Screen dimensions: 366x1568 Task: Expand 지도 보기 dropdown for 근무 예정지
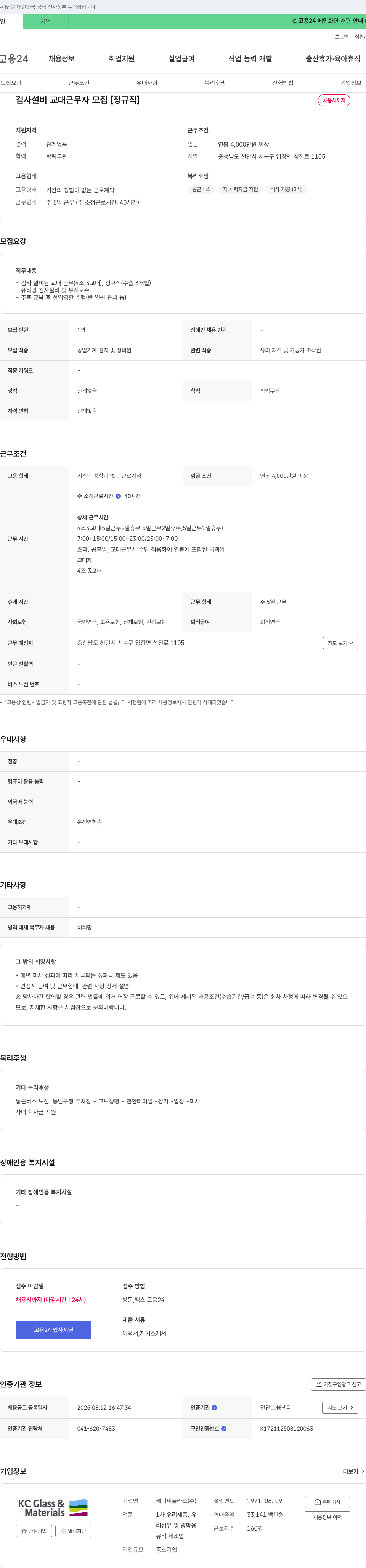coord(340,643)
